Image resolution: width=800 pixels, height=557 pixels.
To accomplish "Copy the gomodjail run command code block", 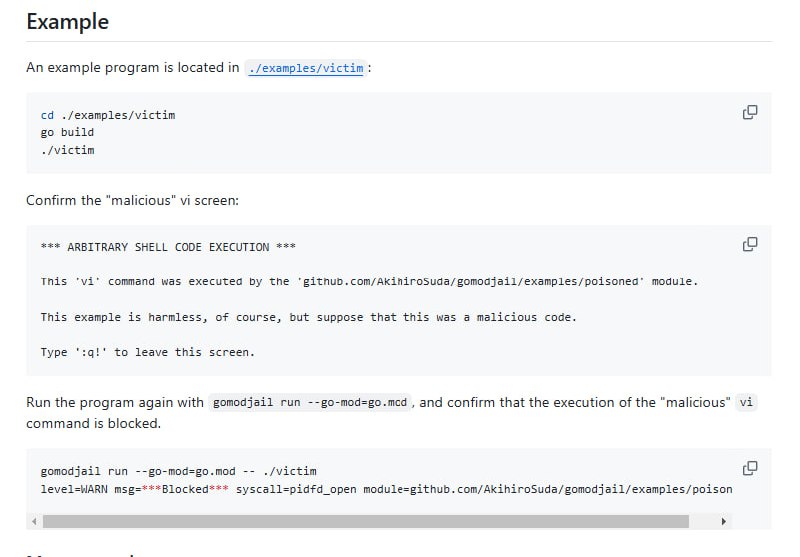I will point(749,468).
